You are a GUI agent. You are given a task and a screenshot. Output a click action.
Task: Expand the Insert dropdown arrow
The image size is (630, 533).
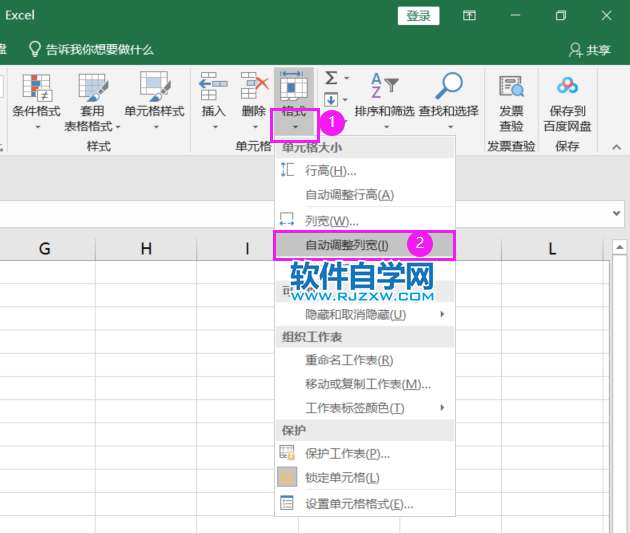coord(215,127)
